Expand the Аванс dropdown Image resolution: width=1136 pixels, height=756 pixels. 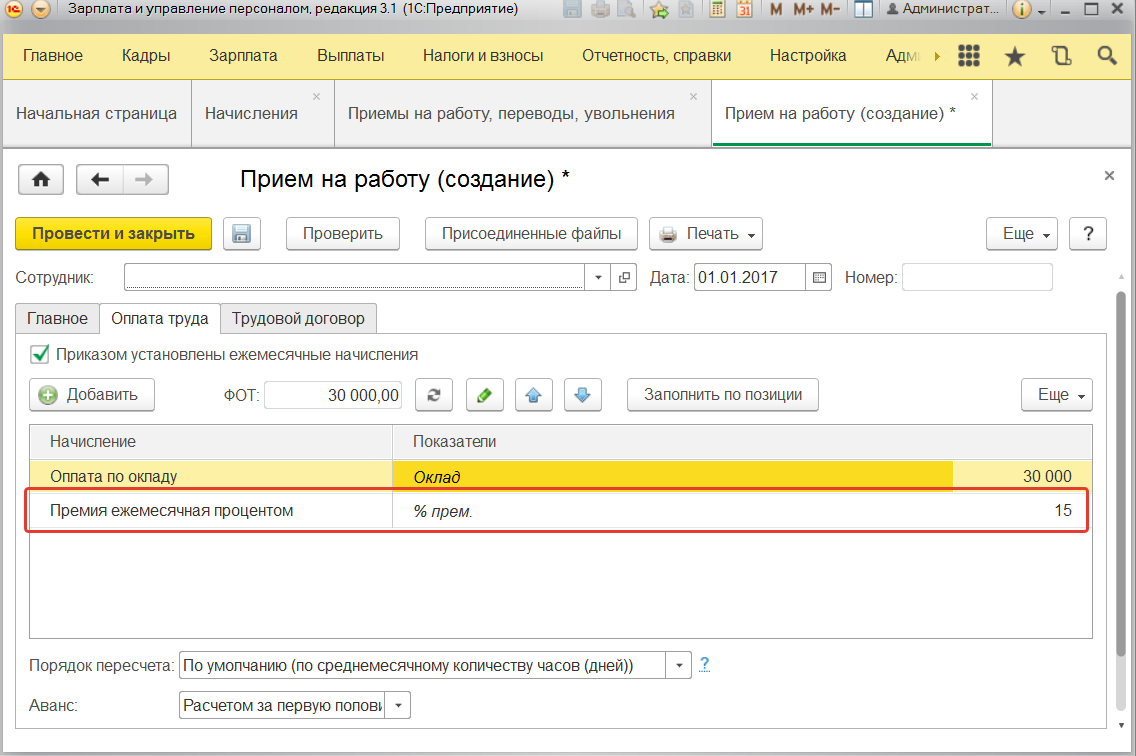[398, 706]
